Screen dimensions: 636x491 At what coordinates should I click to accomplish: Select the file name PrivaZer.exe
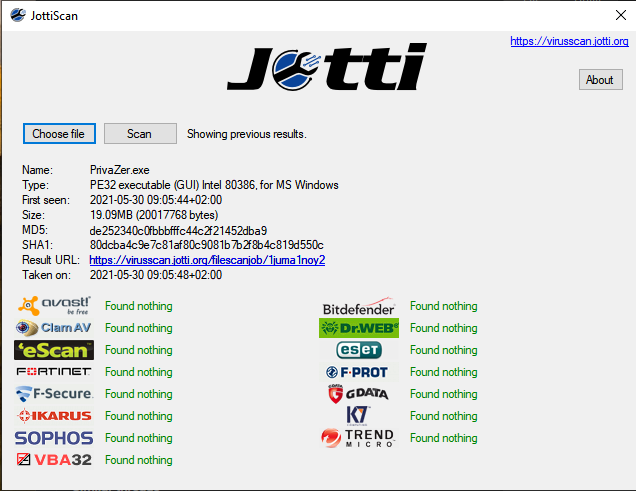tap(120, 170)
